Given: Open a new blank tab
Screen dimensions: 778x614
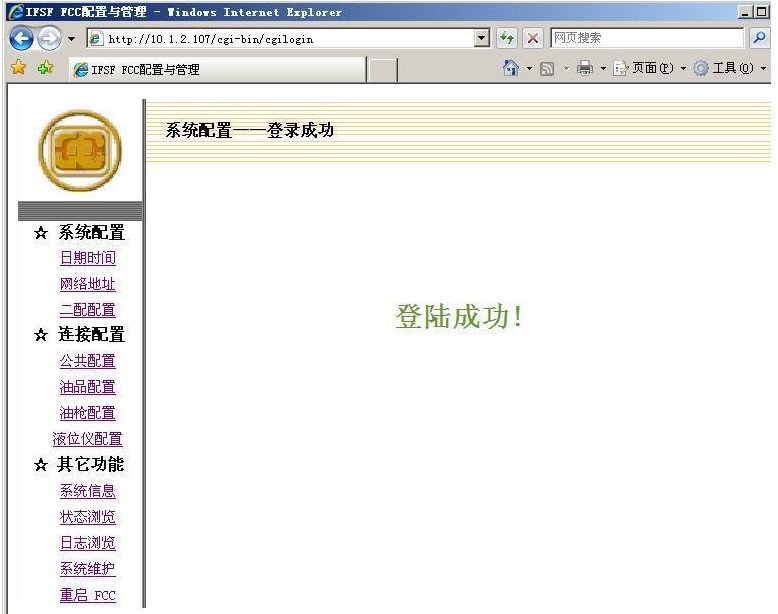Looking at the screenshot, I should (383, 69).
